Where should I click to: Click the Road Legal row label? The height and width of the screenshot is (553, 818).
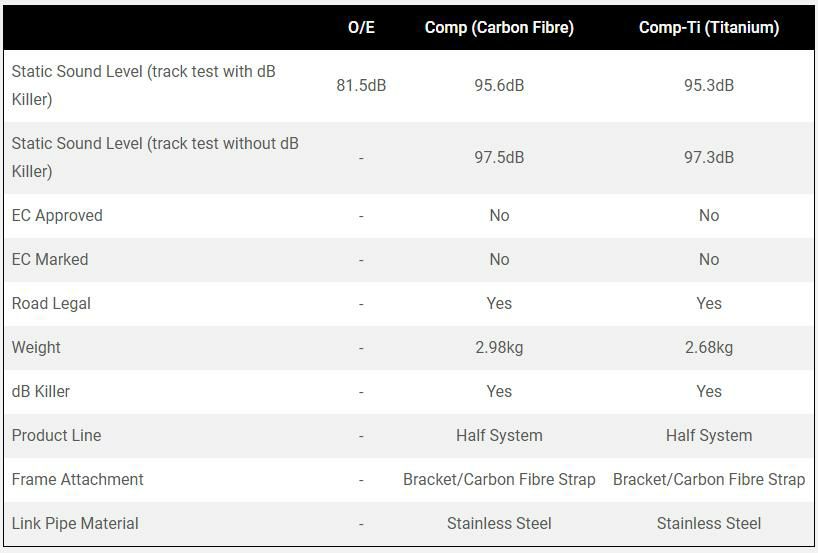pos(51,304)
